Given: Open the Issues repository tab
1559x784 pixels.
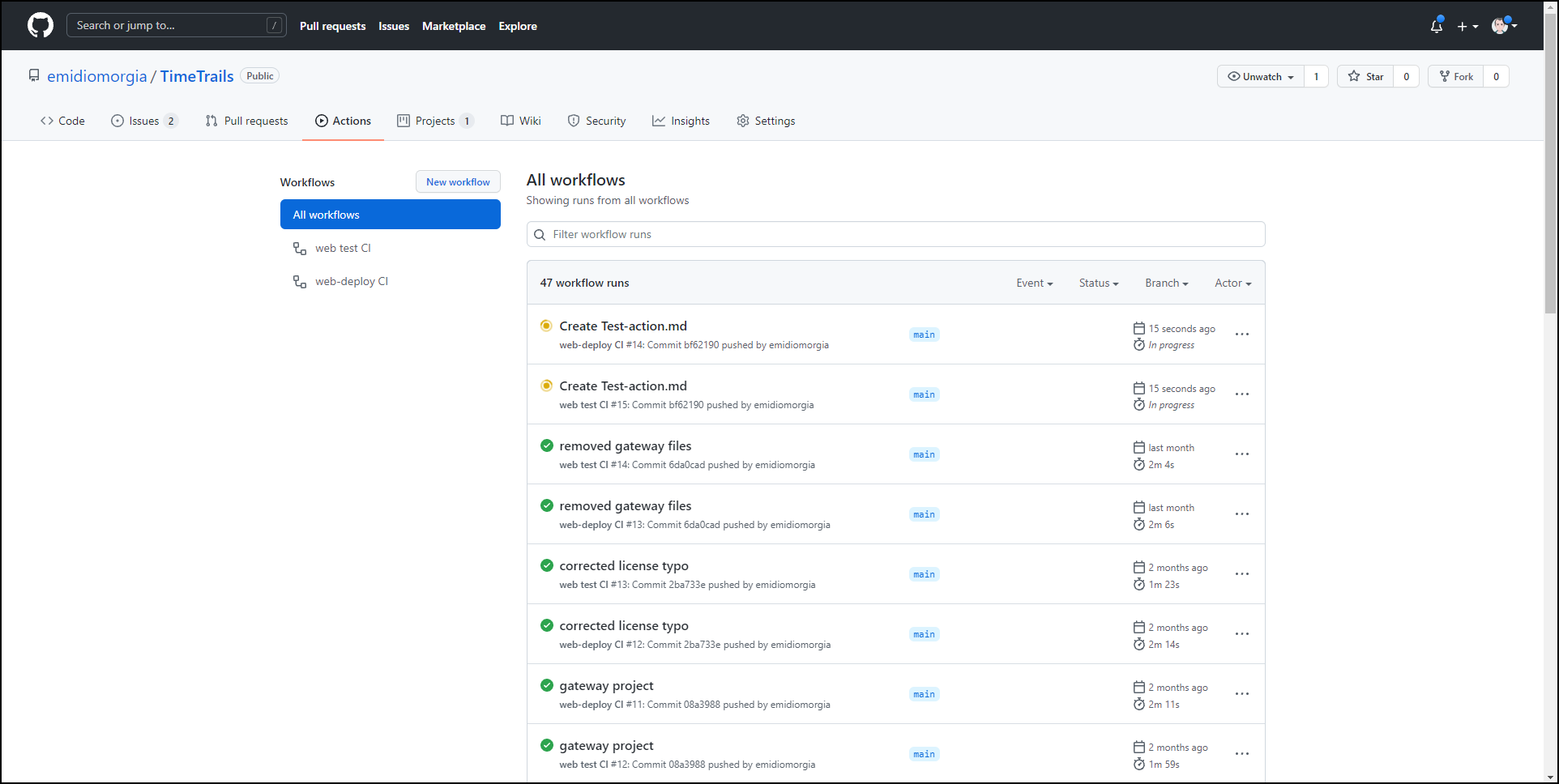Looking at the screenshot, I should click(x=143, y=121).
